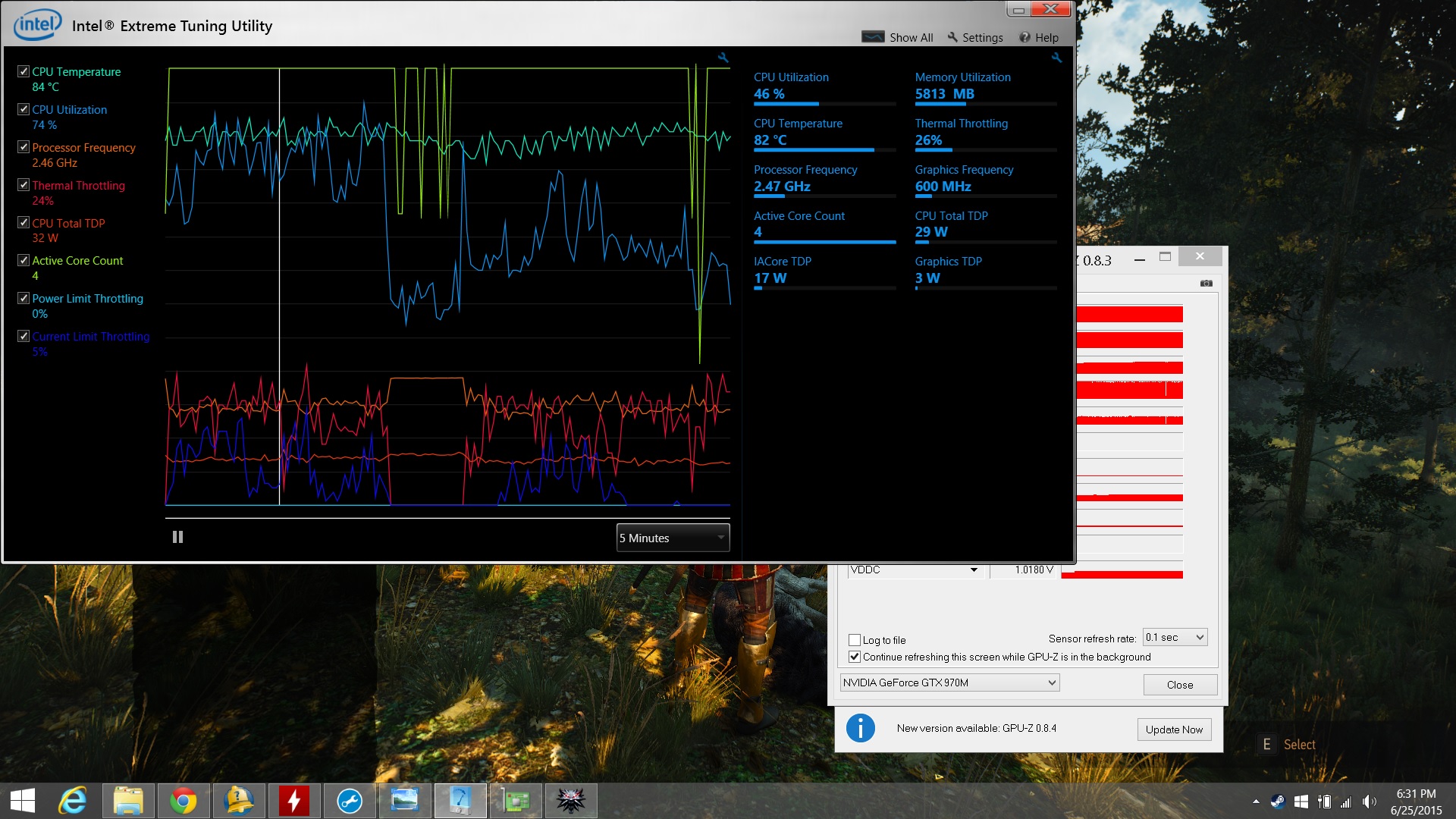This screenshot has height=819, width=1456.
Task: Click the Steam icon in the system tray
Action: [x=1278, y=802]
